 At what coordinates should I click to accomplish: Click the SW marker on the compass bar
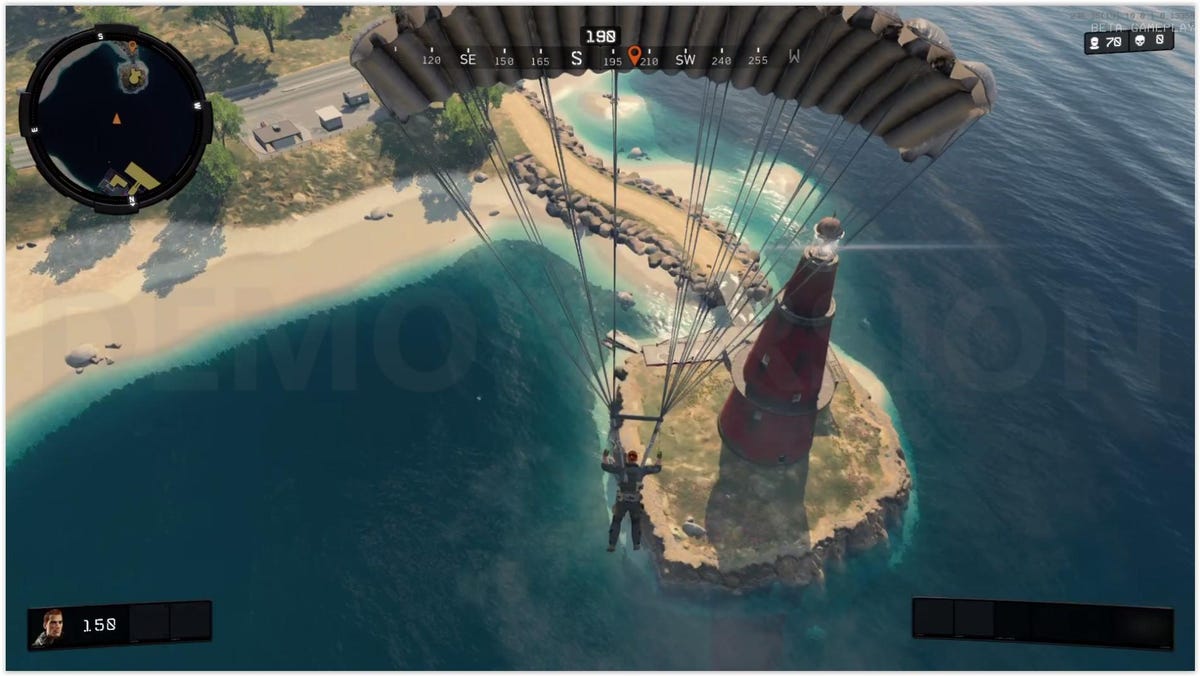[x=685, y=60]
